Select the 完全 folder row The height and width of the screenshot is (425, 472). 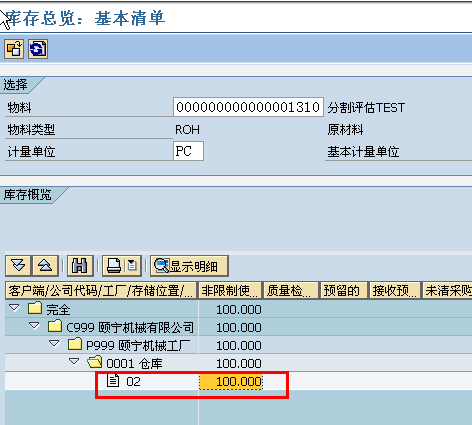point(238,309)
